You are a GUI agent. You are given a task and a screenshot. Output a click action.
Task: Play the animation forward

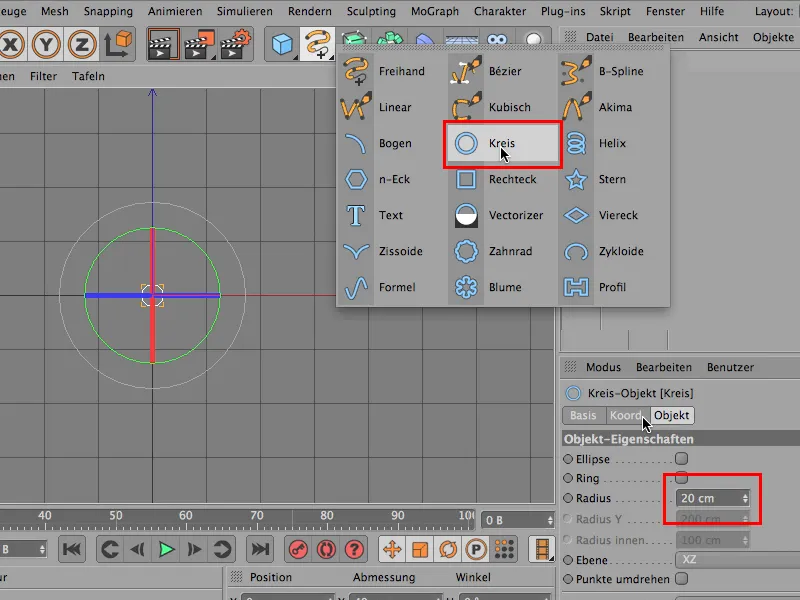(166, 549)
